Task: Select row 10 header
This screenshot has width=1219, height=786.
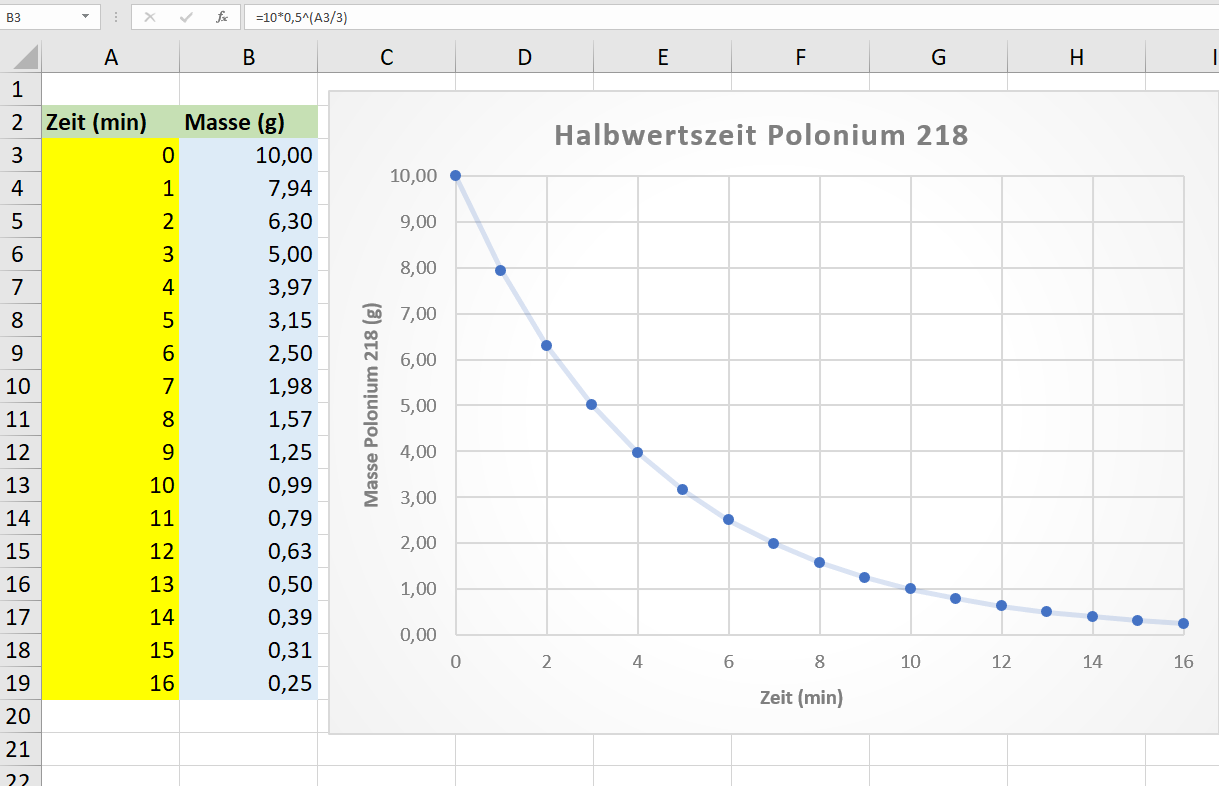Action: pyautogui.click(x=20, y=386)
